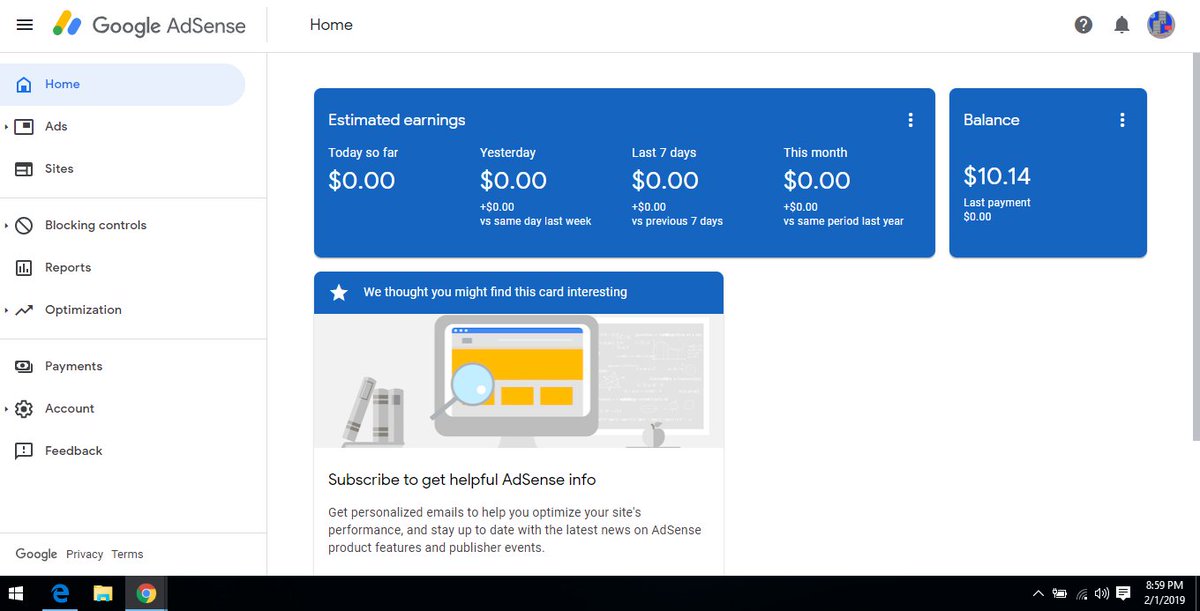
Task: Click 'vs same period last year' text
Action: tap(844, 221)
